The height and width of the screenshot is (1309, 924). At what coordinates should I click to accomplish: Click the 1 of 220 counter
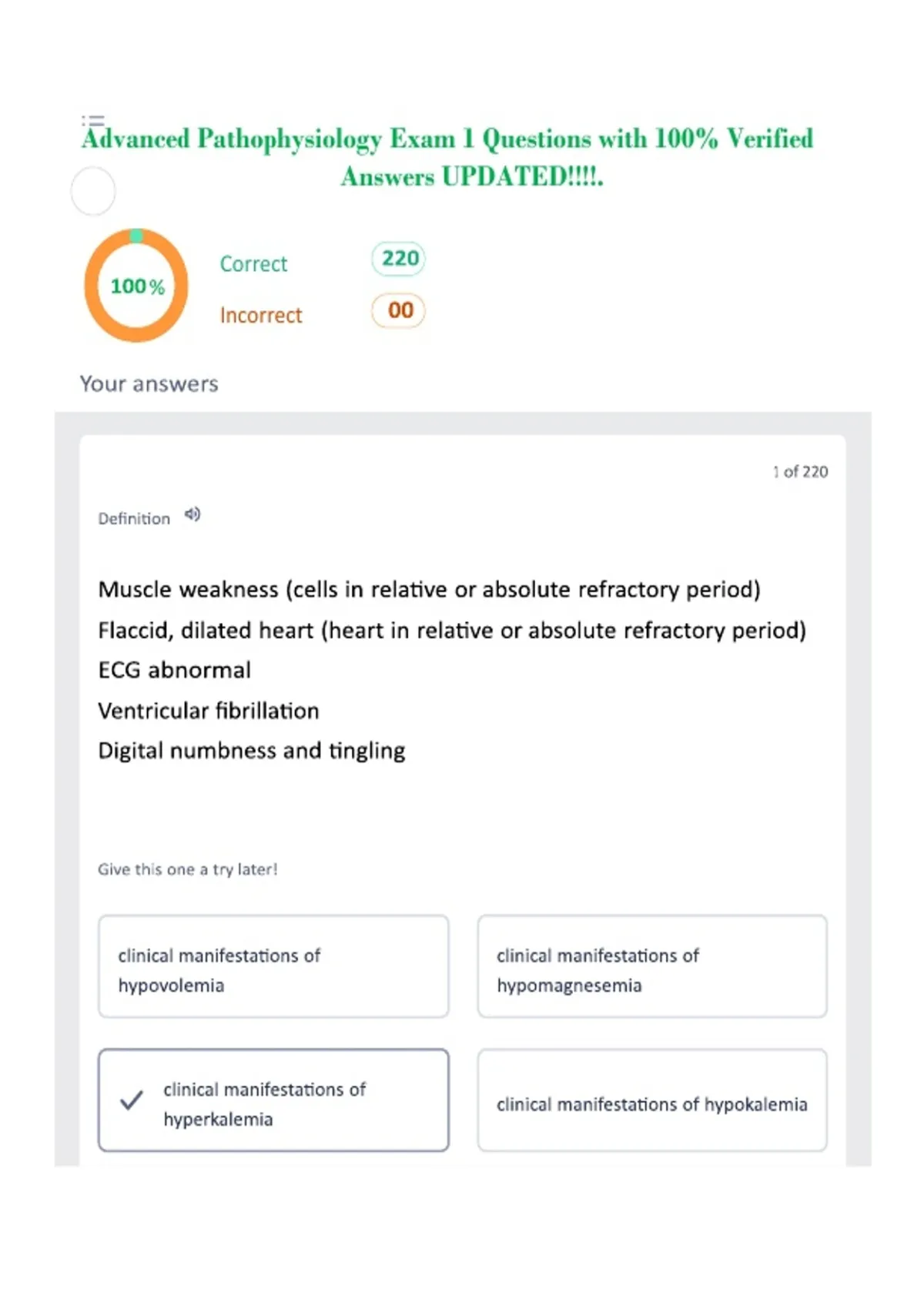[x=801, y=472]
